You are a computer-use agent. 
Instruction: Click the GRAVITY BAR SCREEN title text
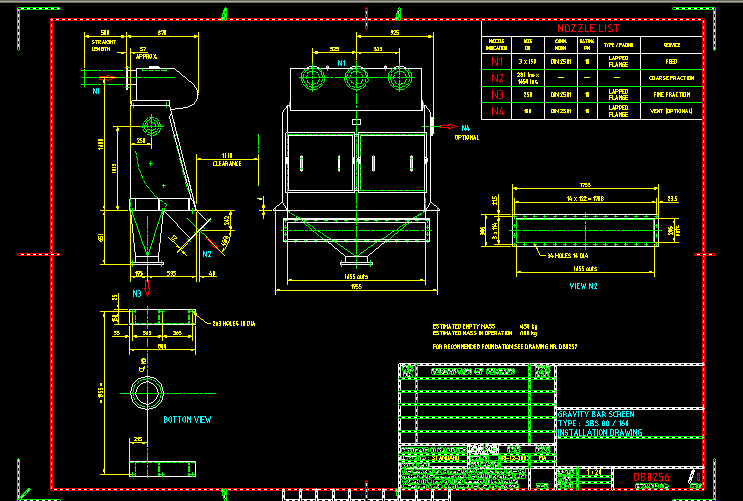tap(594, 413)
